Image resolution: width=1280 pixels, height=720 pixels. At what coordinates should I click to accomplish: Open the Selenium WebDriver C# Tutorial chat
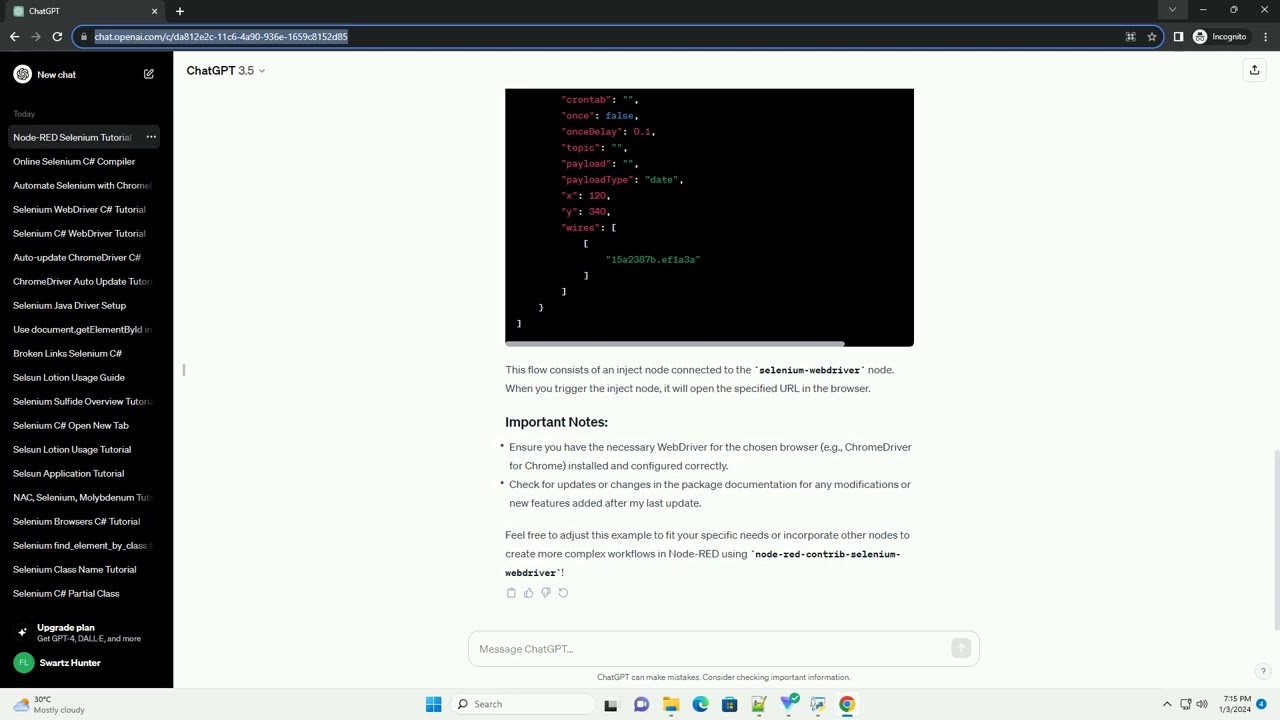pyautogui.click(x=84, y=209)
